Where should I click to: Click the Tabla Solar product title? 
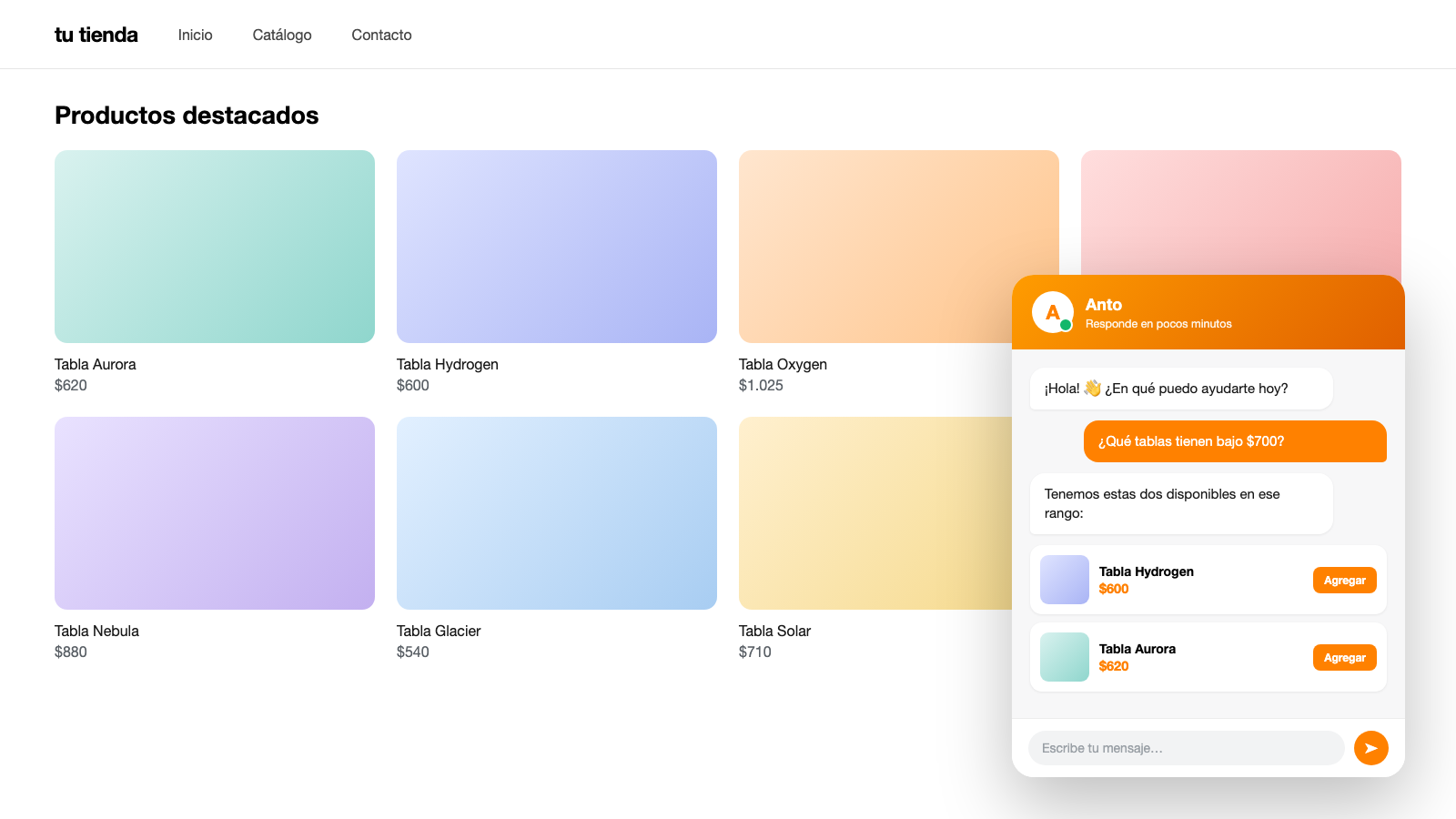tap(774, 631)
